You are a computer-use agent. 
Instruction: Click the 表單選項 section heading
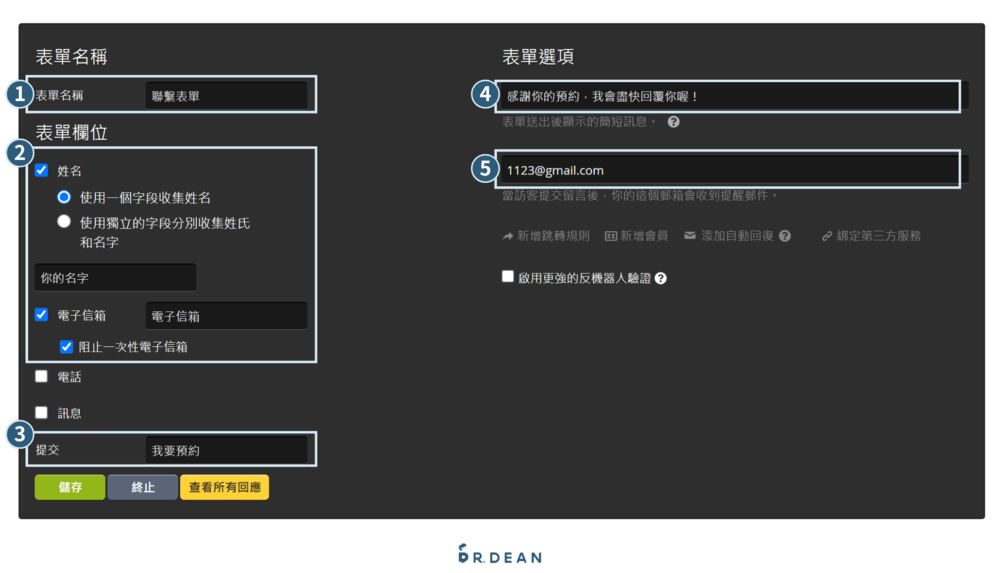click(538, 57)
